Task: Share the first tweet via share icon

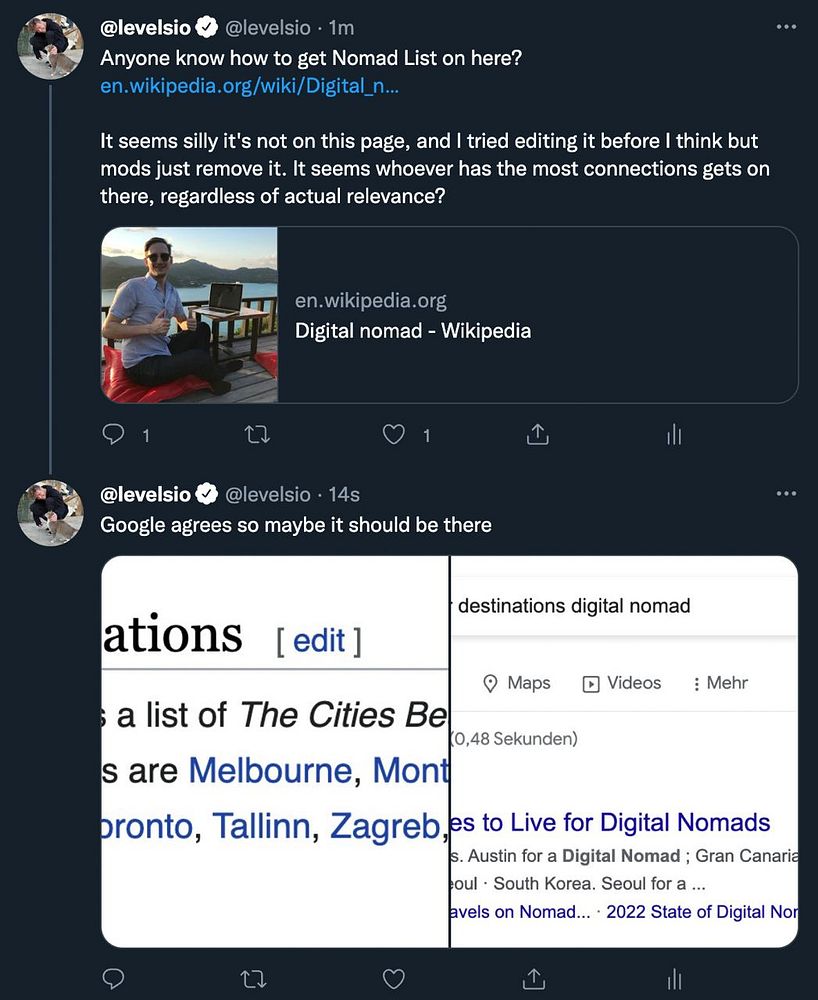Action: pyautogui.click(x=537, y=434)
